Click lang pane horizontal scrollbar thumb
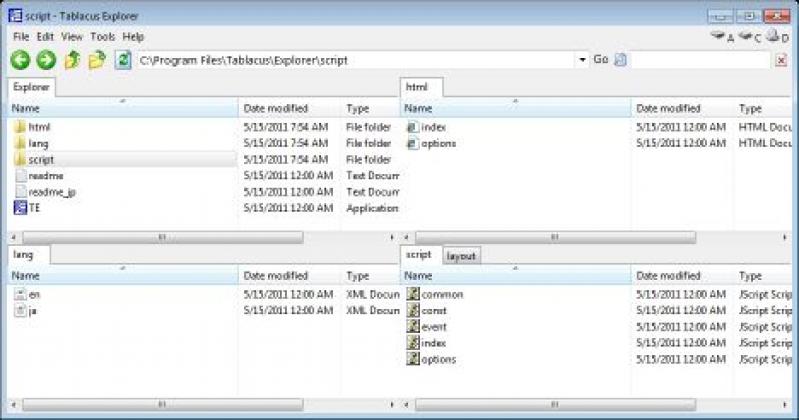The height and width of the screenshot is (420, 799). (x=163, y=404)
